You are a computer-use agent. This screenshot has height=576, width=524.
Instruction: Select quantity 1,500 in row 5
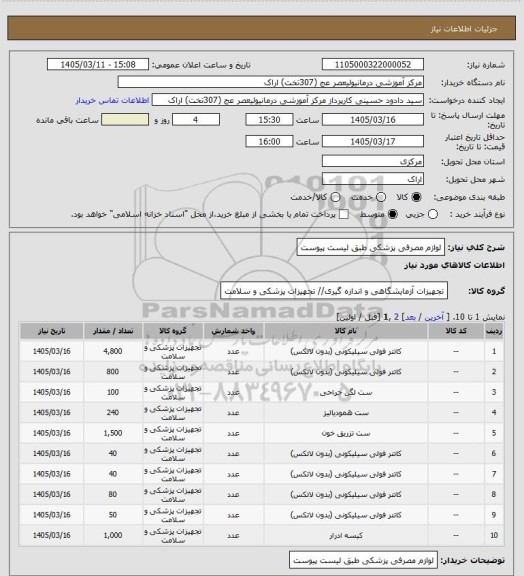click(x=112, y=433)
